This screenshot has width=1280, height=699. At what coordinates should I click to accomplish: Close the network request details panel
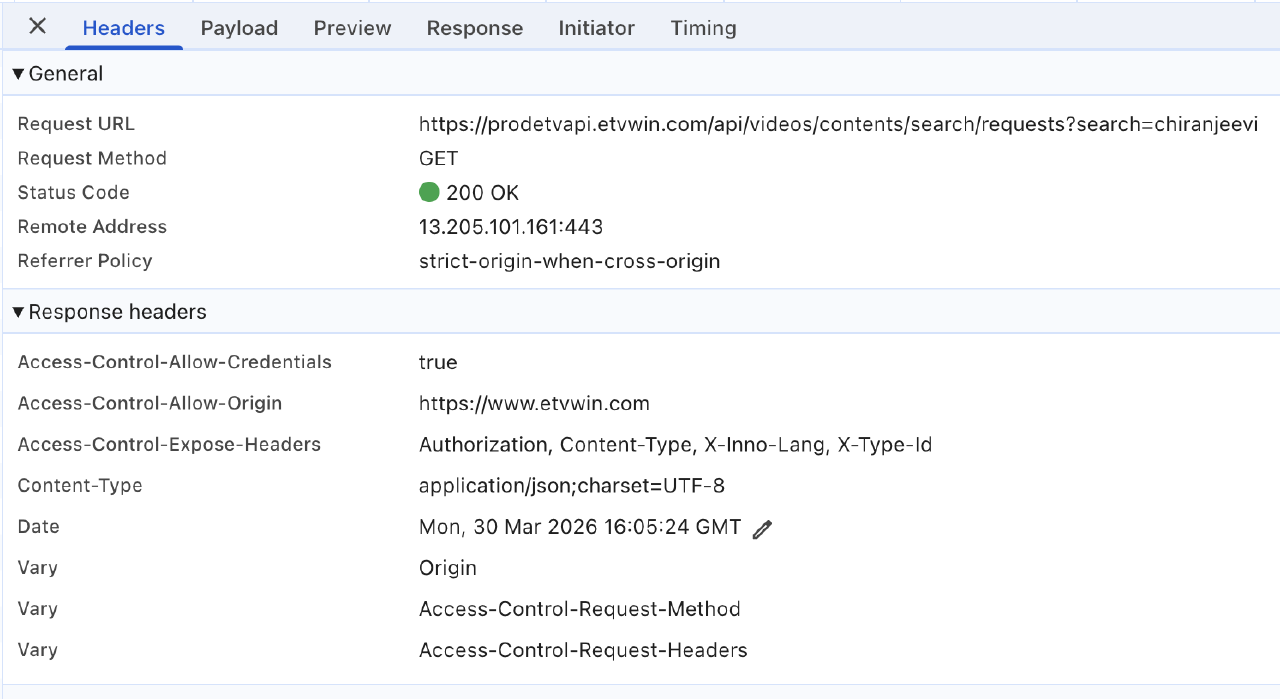36,27
